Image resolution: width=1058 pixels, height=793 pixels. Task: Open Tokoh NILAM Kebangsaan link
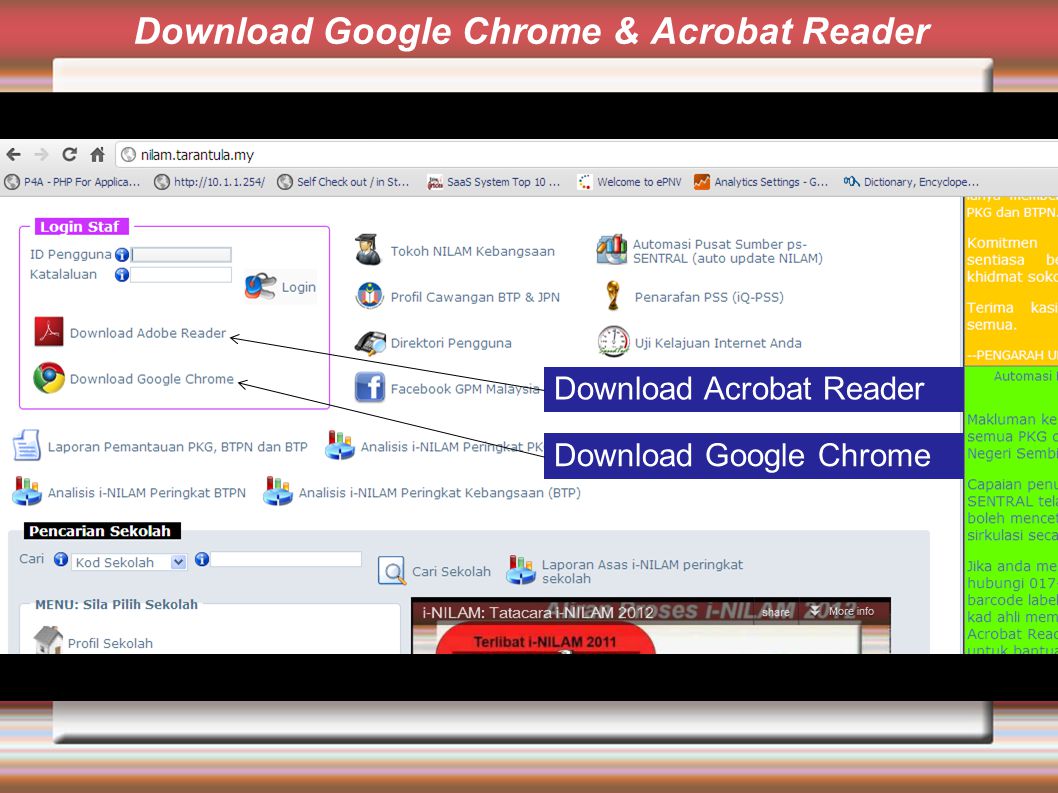[x=472, y=251]
